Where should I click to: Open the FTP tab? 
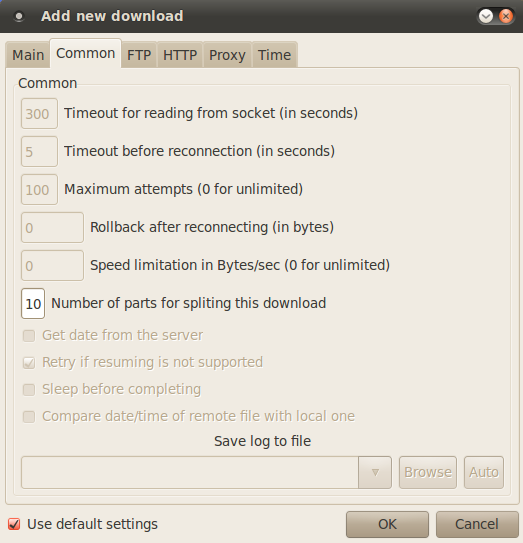click(139, 55)
